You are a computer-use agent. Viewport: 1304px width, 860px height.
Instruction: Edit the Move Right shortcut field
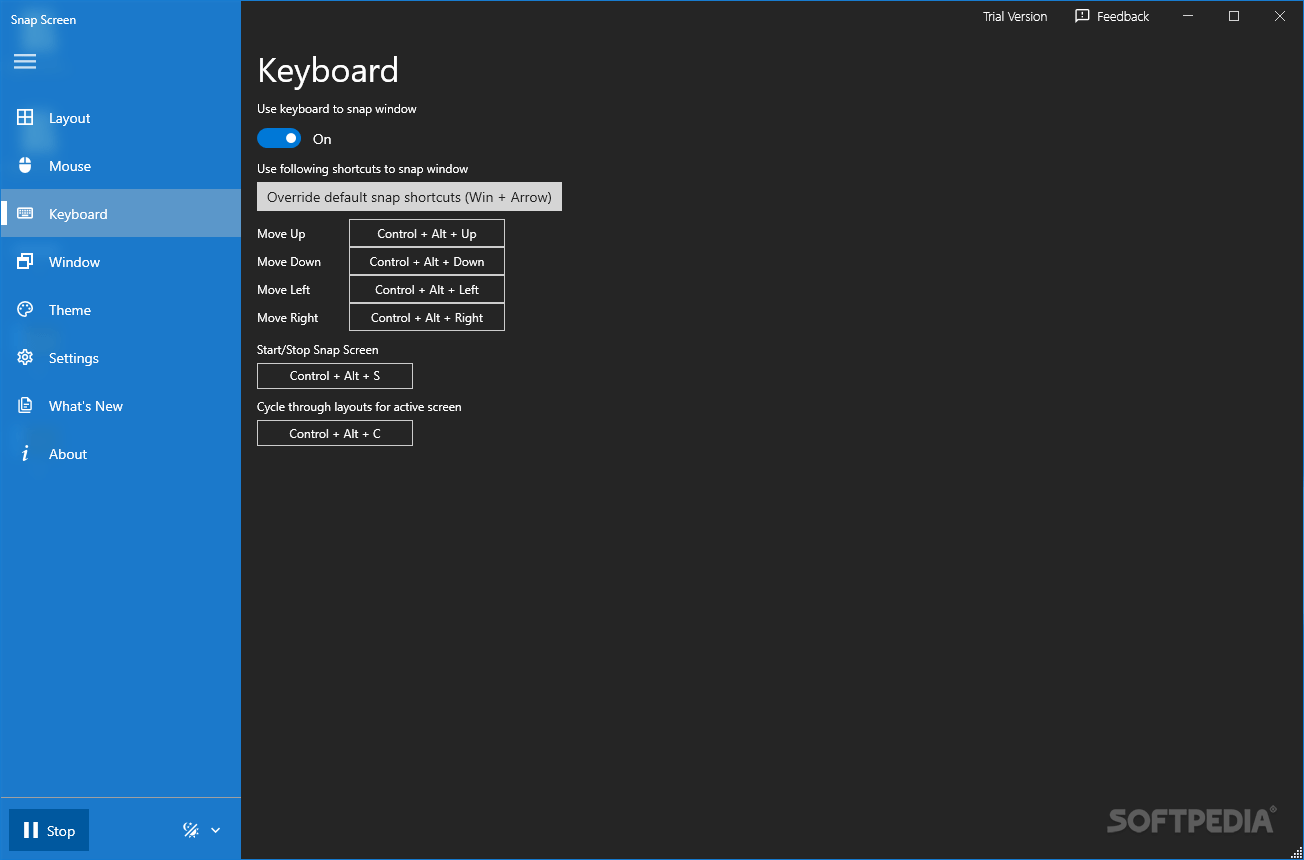[x=427, y=317]
